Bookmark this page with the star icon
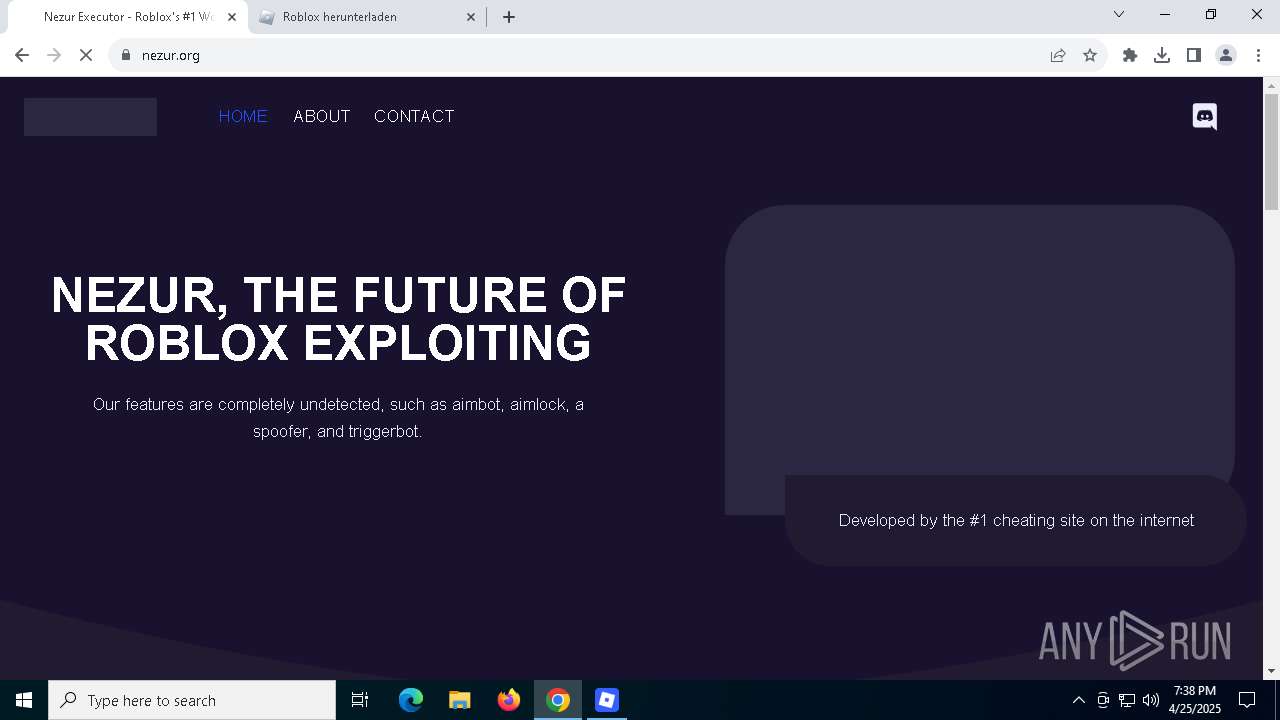1280x720 pixels. (1090, 55)
